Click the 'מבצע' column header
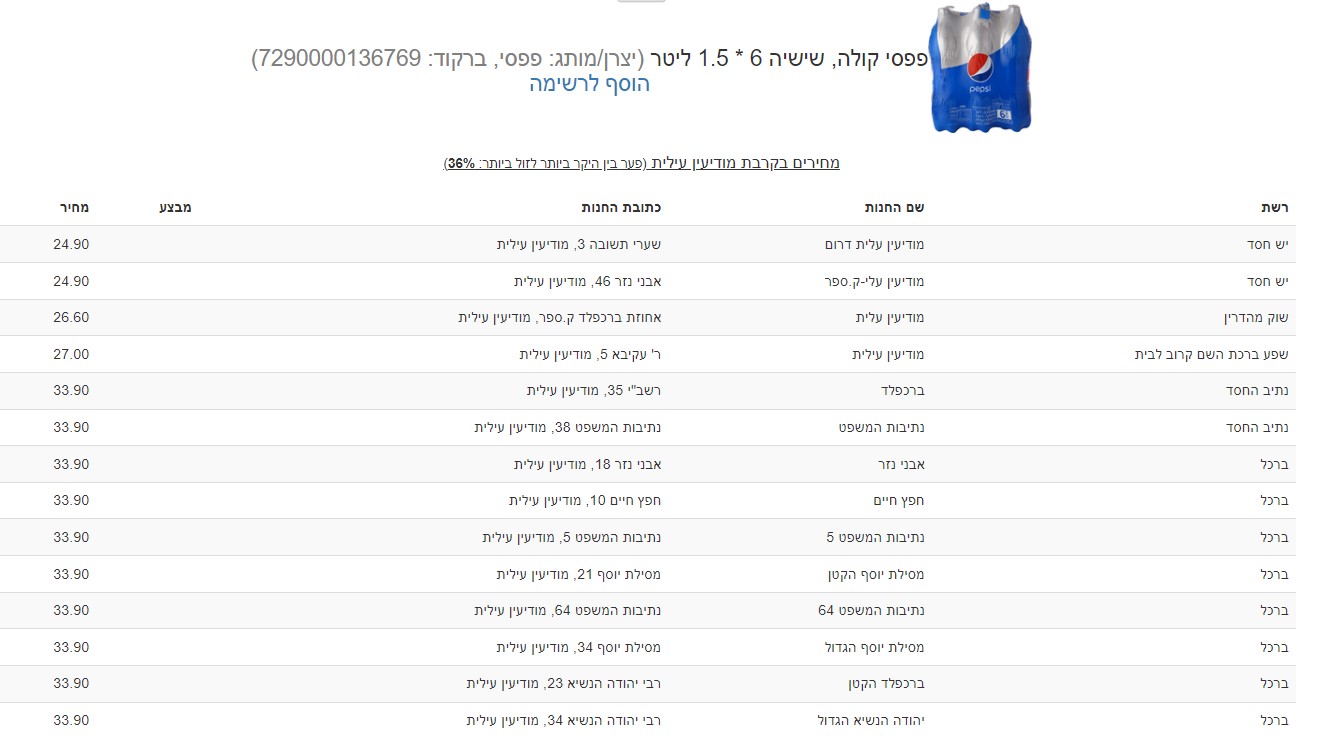This screenshot has width=1322, height=751. coord(175,208)
